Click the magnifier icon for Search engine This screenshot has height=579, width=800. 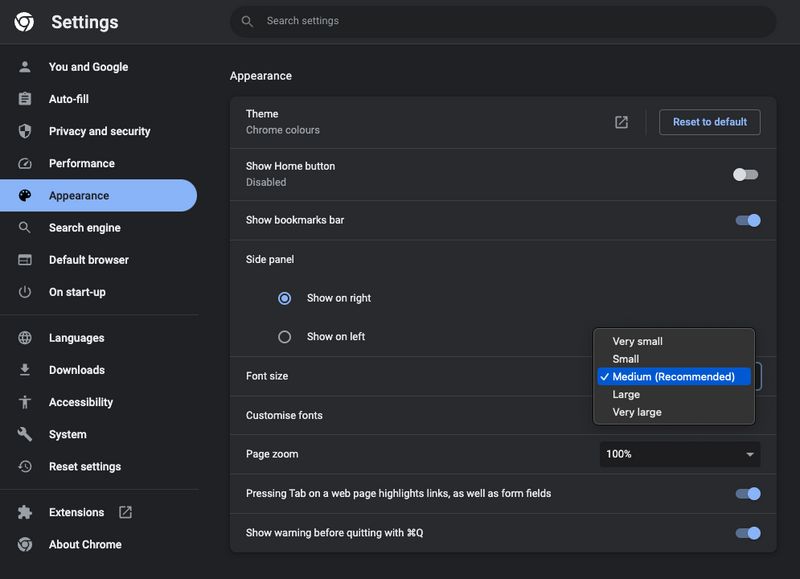coord(24,228)
